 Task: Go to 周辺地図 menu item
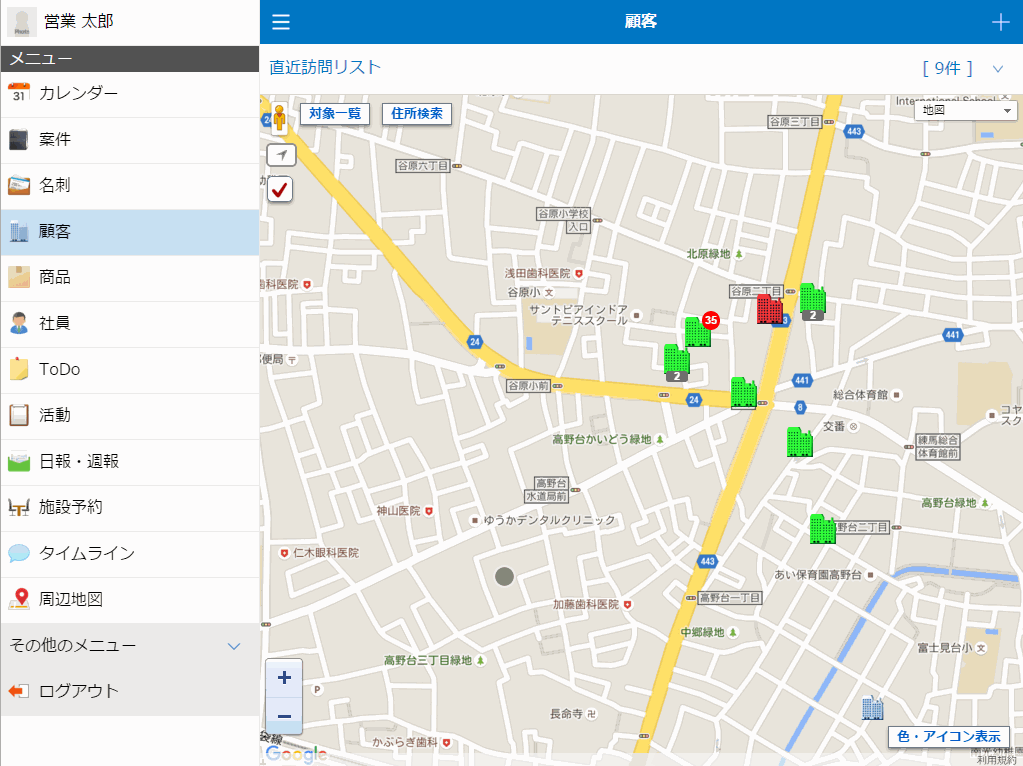pos(130,600)
